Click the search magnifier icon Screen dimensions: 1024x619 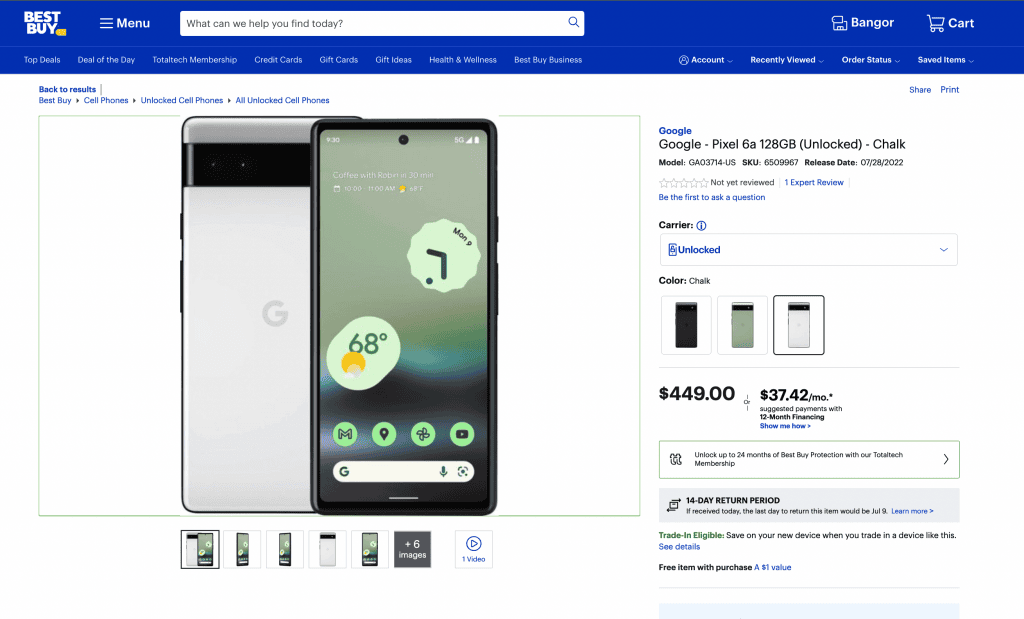click(x=573, y=22)
